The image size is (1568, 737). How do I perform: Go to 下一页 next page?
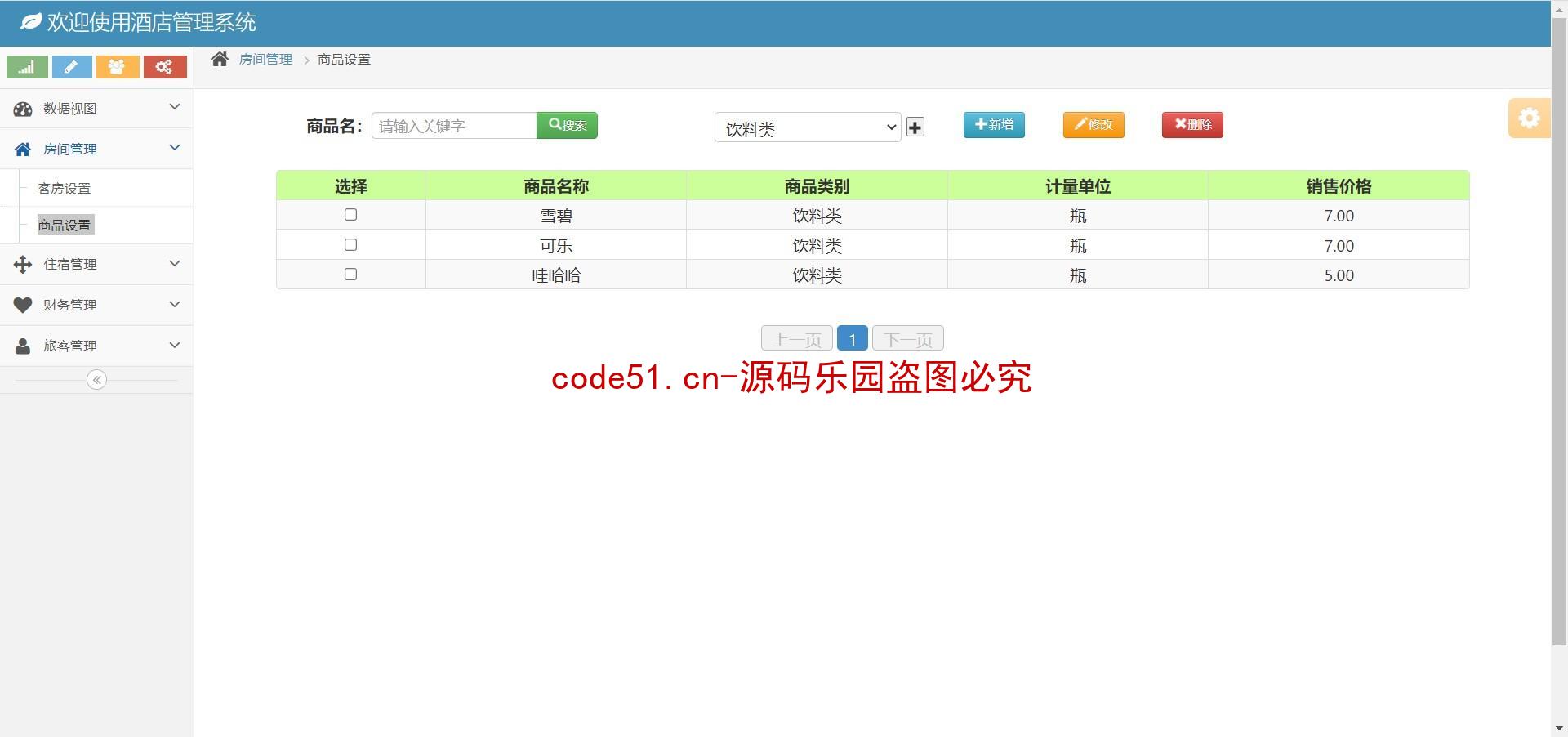point(908,339)
